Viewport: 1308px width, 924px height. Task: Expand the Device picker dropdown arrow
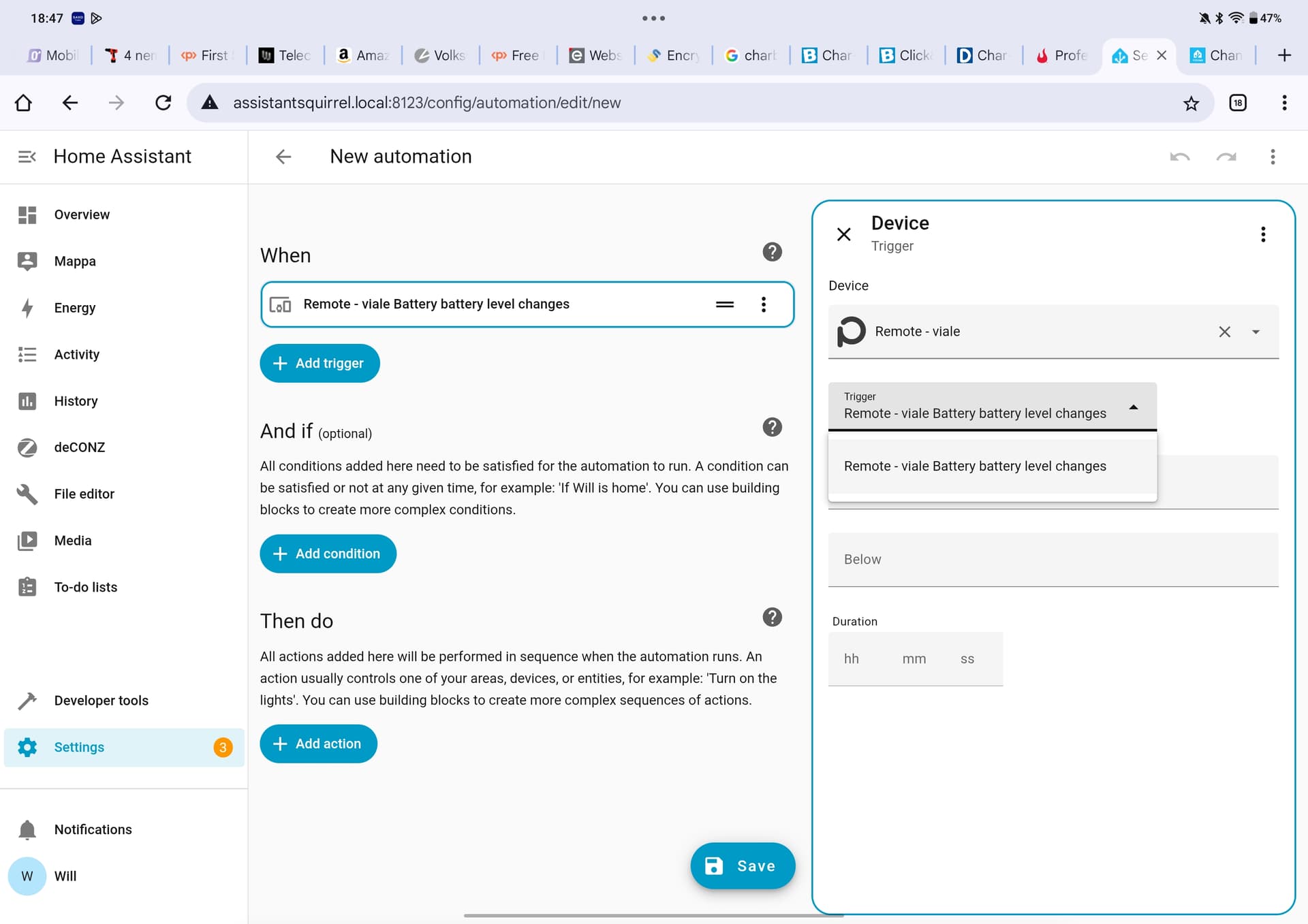coord(1255,332)
